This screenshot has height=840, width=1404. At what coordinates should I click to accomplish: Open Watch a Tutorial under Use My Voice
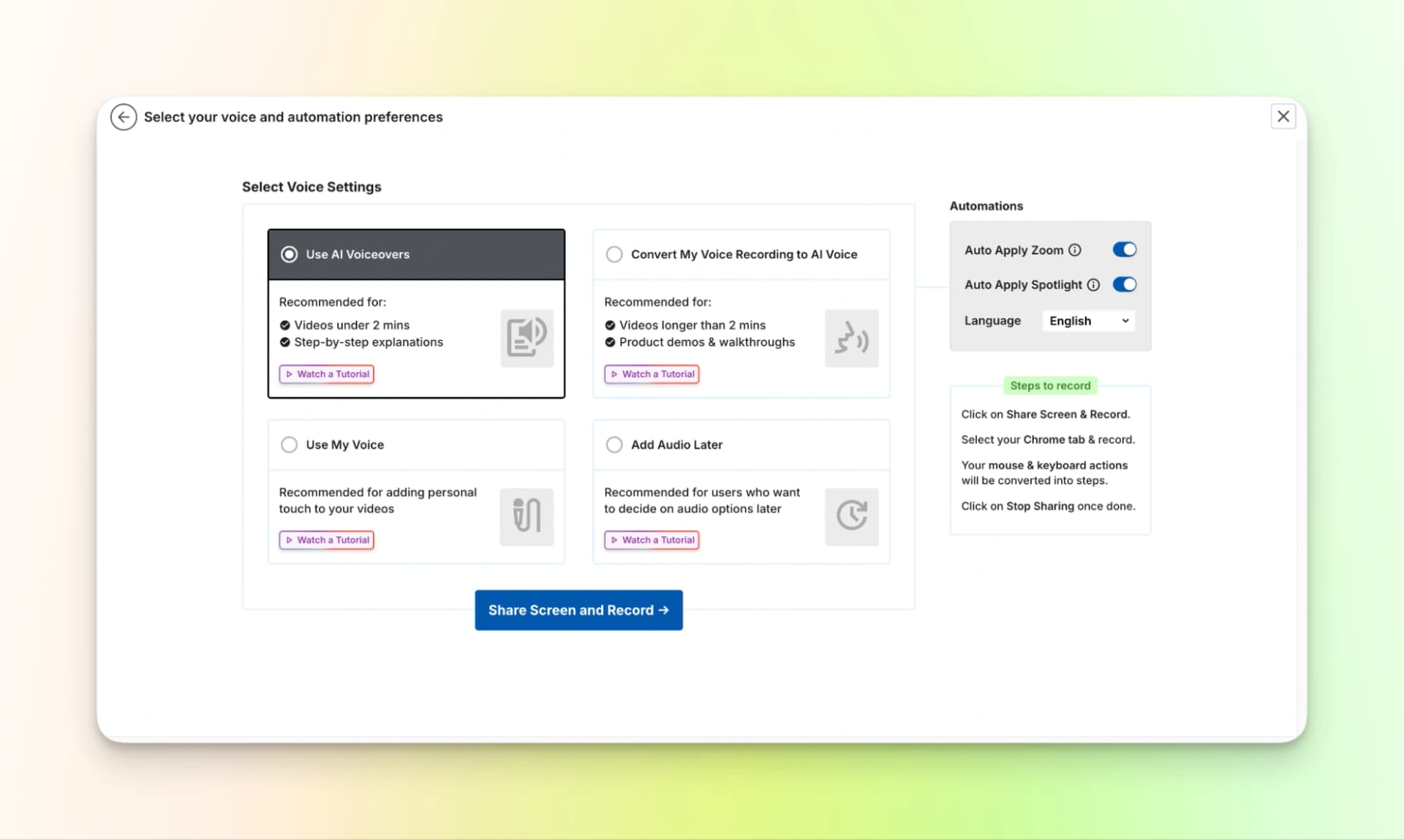tap(327, 540)
